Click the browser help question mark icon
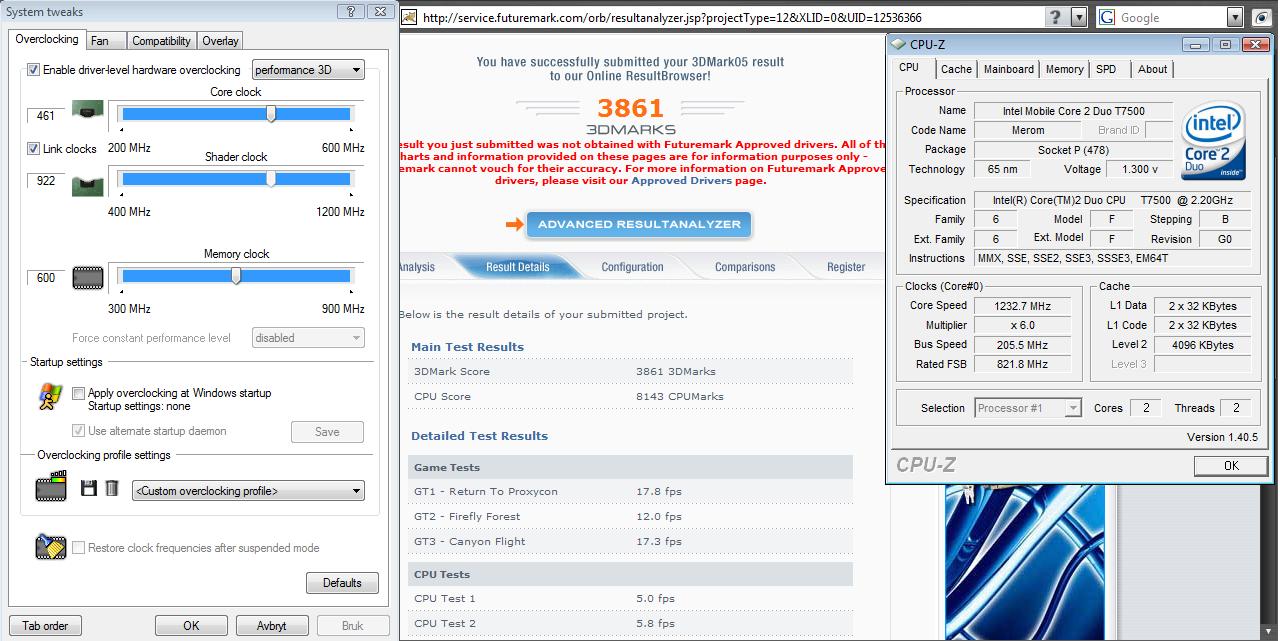This screenshot has height=641, width=1280. tap(1056, 17)
